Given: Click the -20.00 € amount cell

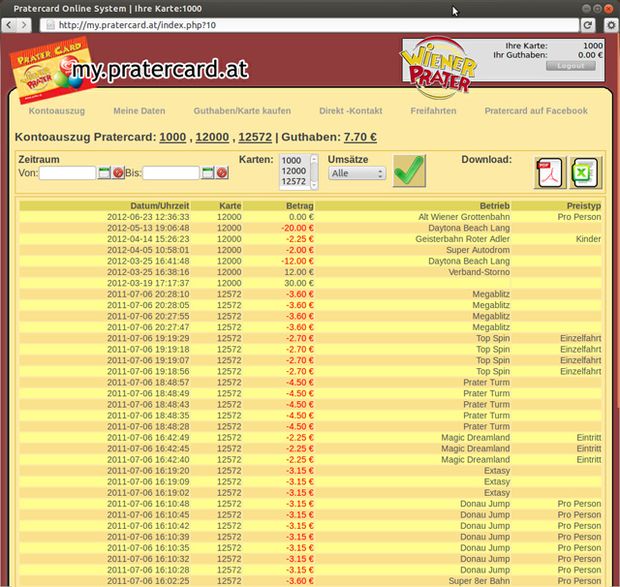Looking at the screenshot, I should click(297, 228).
